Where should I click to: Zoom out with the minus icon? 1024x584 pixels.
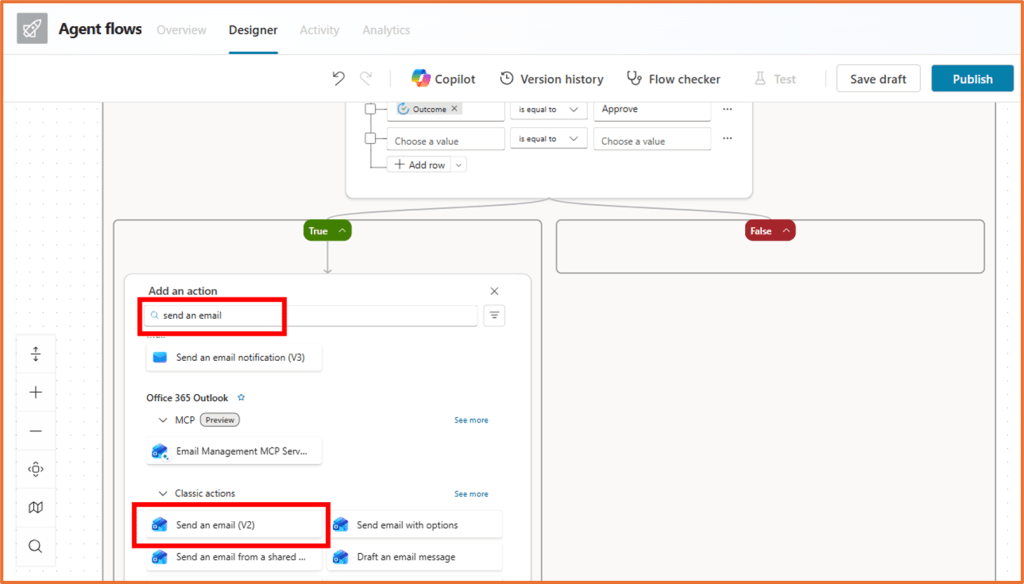click(x=36, y=431)
